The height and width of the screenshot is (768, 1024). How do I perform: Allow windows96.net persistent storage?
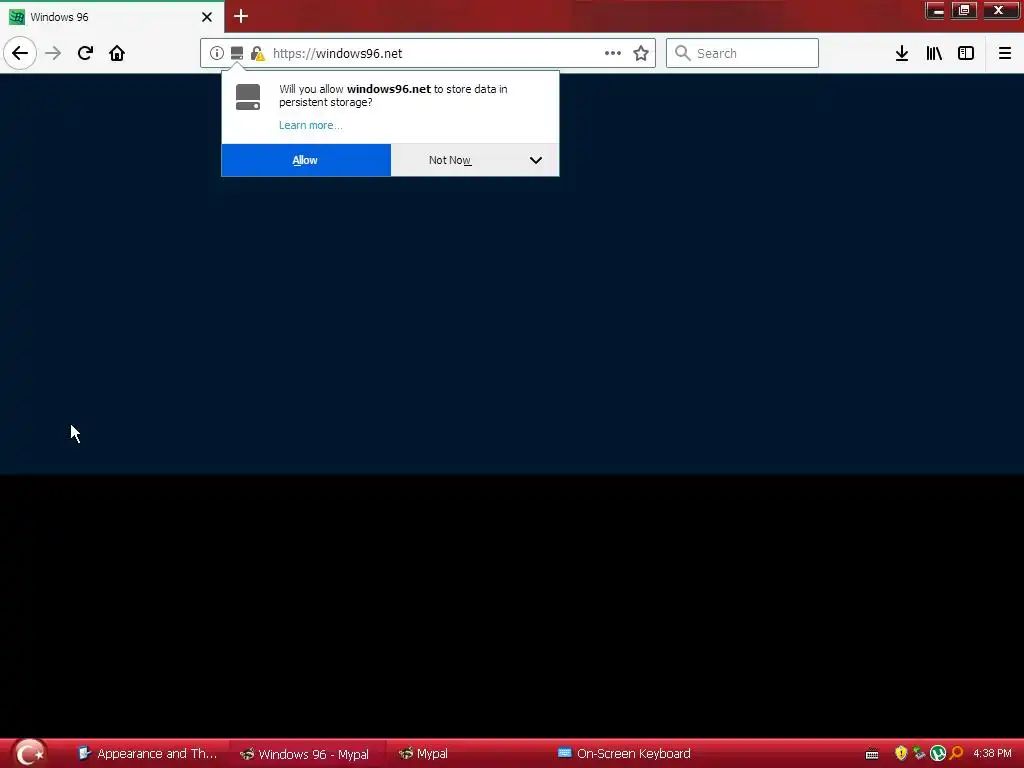[306, 160]
